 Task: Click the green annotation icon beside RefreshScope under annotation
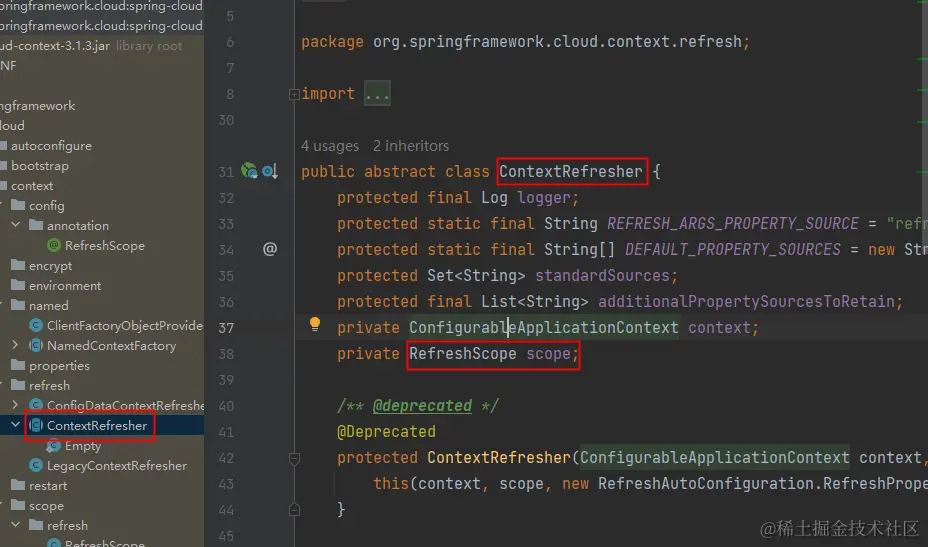point(54,245)
